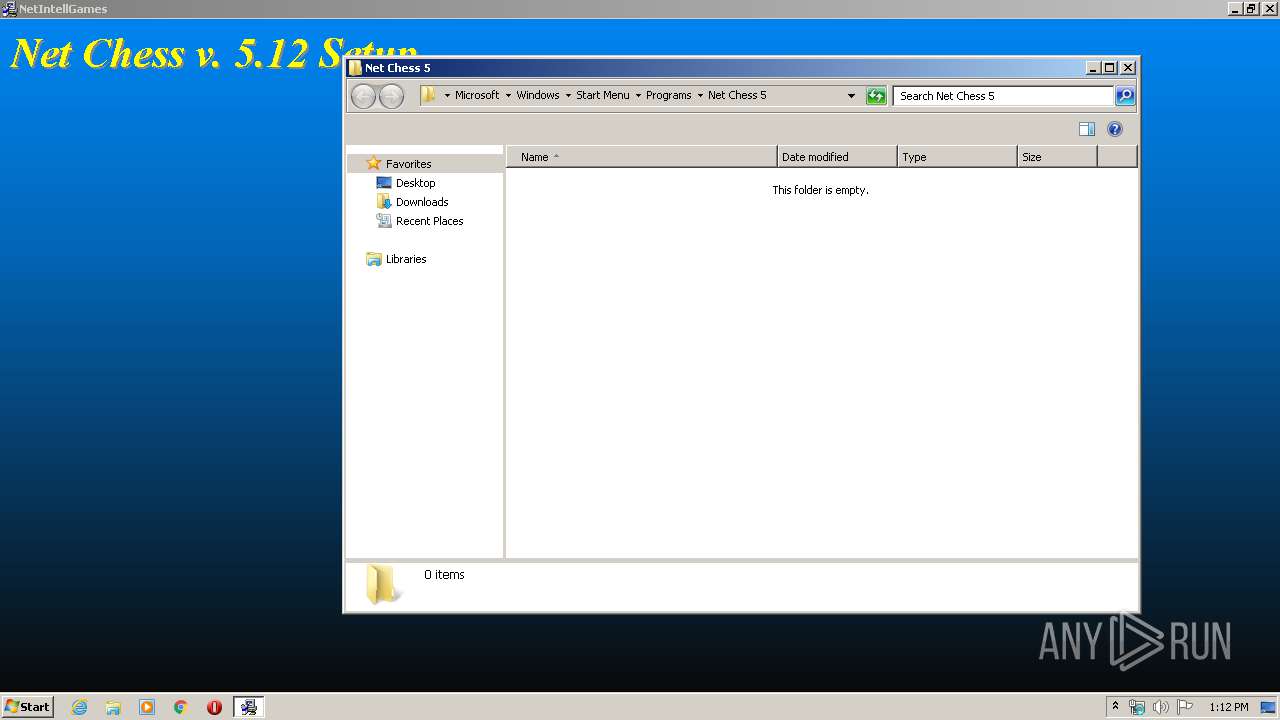Open the Start menu
Screen dimensions: 1280x720
click(x=27, y=707)
